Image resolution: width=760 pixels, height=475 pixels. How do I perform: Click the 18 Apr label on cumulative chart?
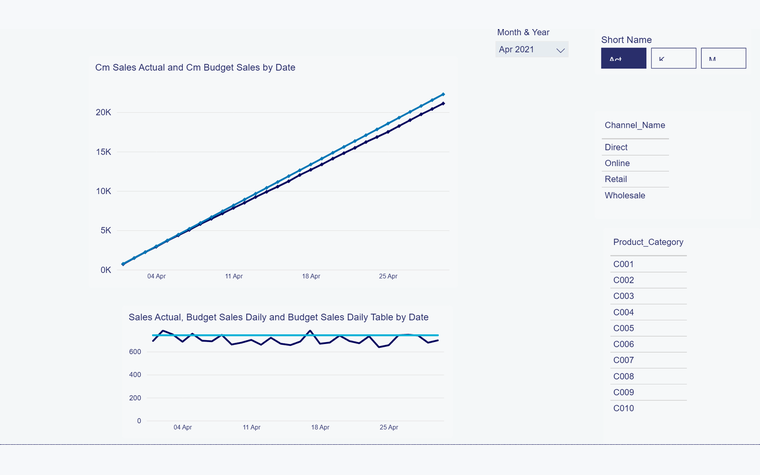coord(311,276)
